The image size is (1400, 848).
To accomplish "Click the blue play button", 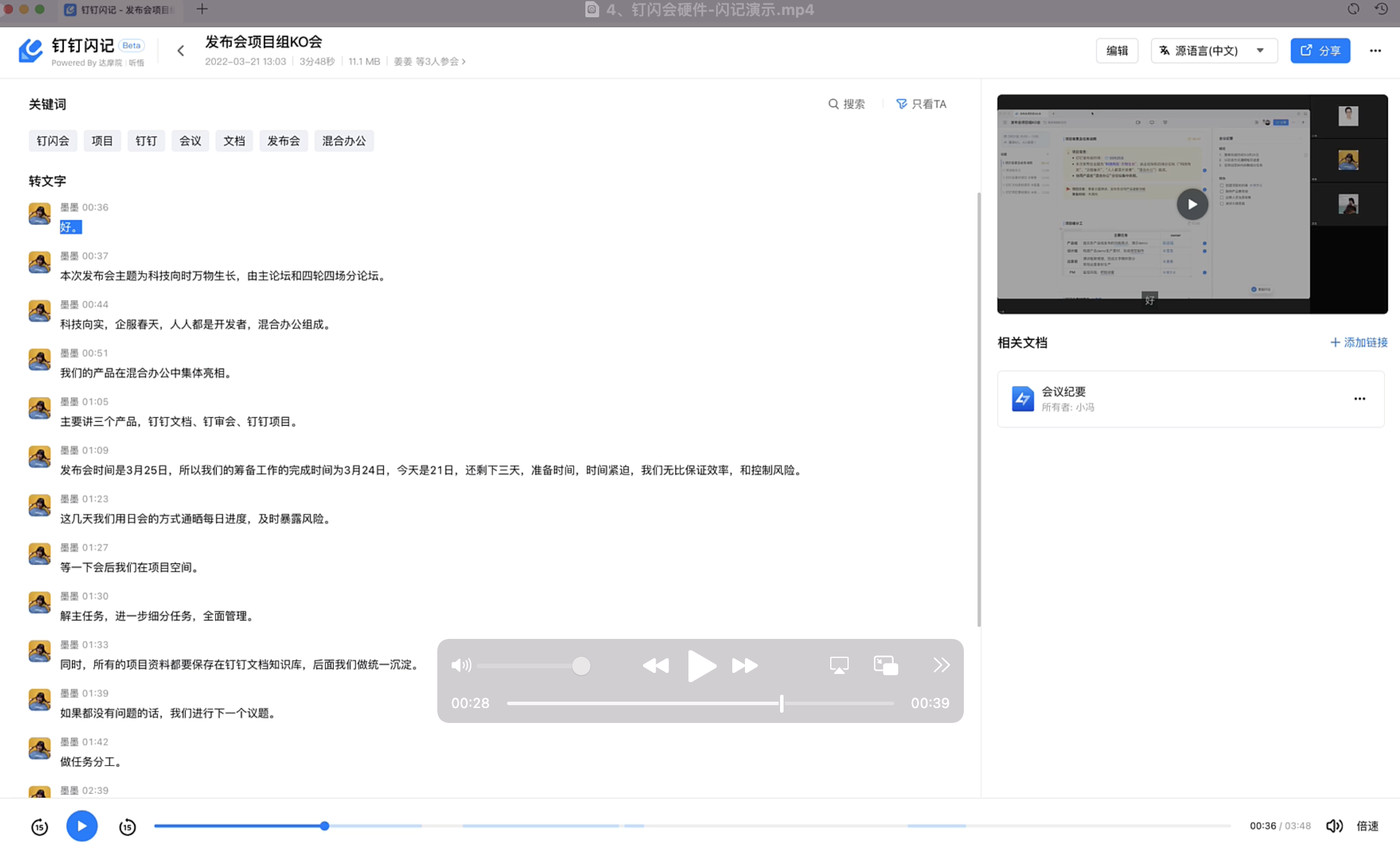I will 82,826.
